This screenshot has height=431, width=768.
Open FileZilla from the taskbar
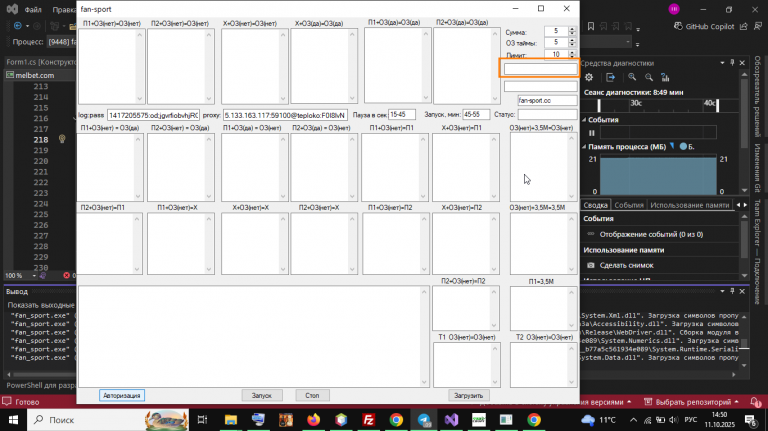pyautogui.click(x=368, y=420)
